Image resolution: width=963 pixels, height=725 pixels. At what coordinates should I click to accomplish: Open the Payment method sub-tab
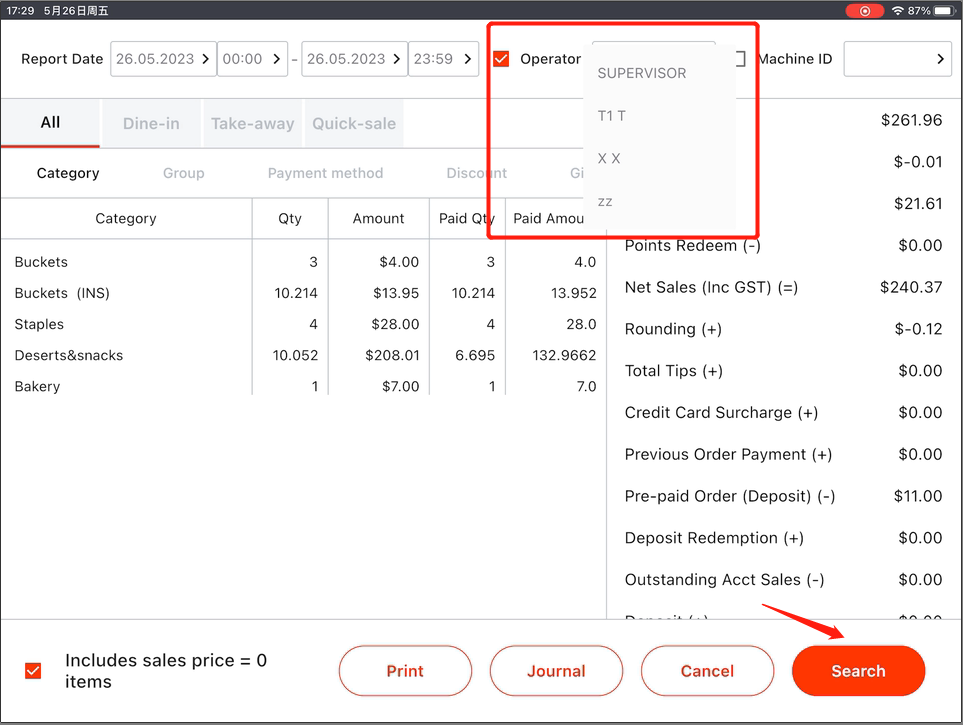pos(325,173)
